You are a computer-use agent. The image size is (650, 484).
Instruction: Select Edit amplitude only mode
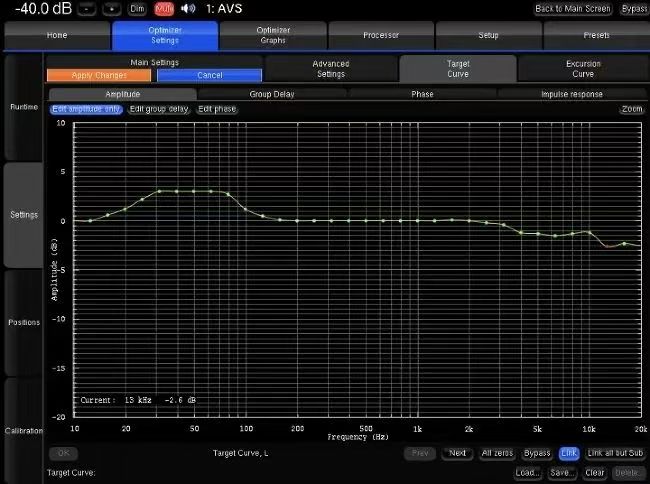pos(86,109)
